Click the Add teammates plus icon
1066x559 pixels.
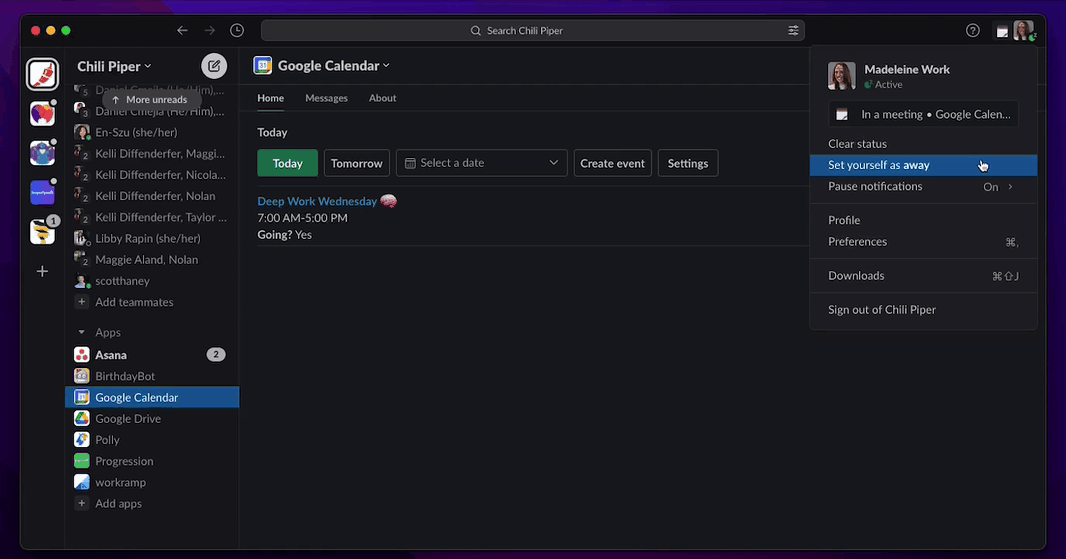pos(82,302)
